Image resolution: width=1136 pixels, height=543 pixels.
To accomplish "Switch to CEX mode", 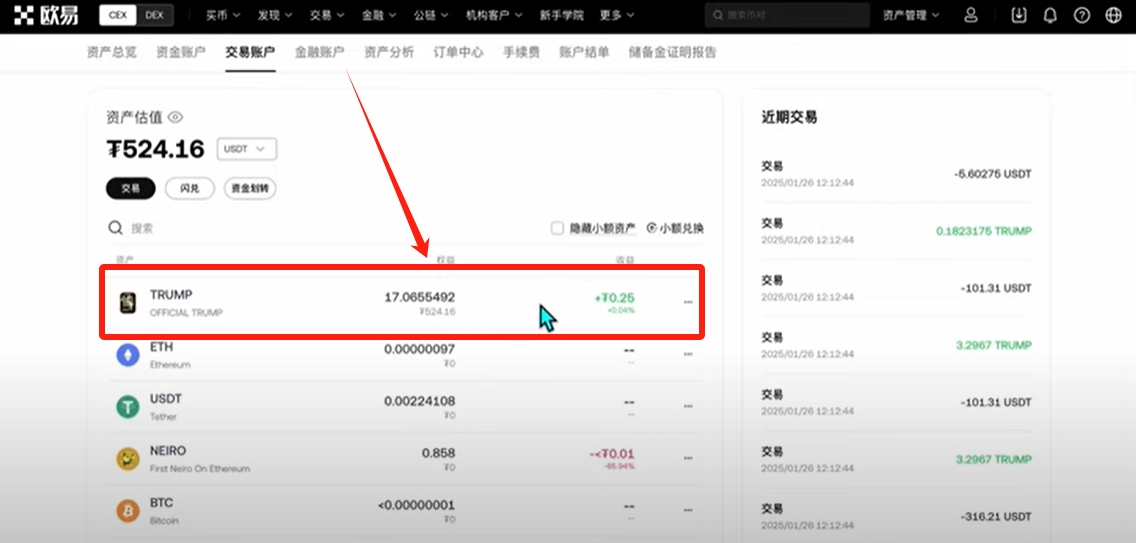I will pyautogui.click(x=117, y=15).
